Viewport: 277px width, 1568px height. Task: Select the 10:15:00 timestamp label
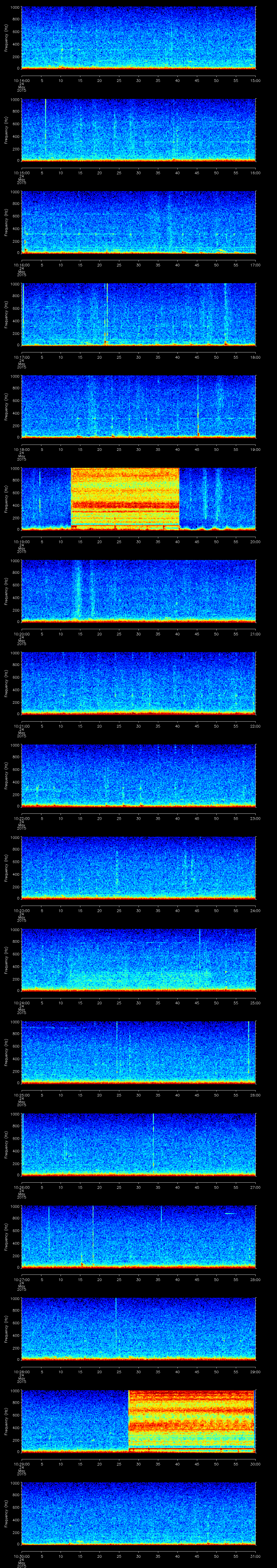[21, 173]
